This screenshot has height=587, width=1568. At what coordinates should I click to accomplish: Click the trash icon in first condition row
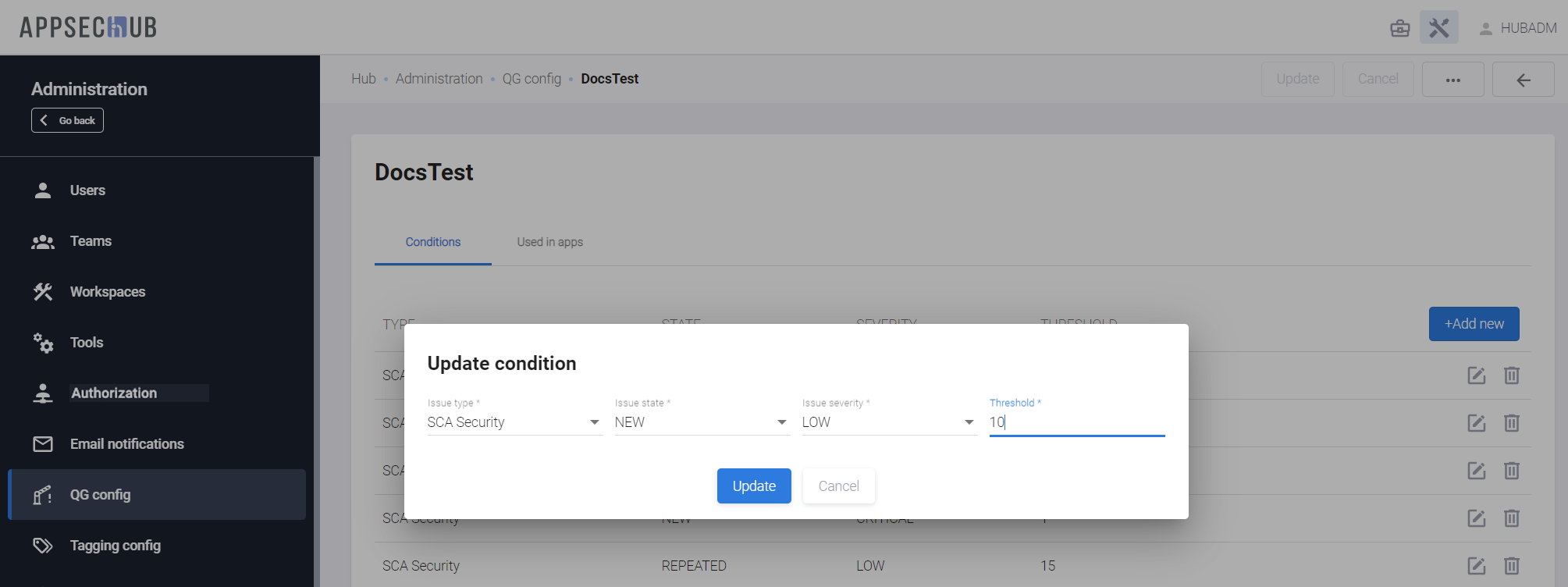(x=1512, y=375)
